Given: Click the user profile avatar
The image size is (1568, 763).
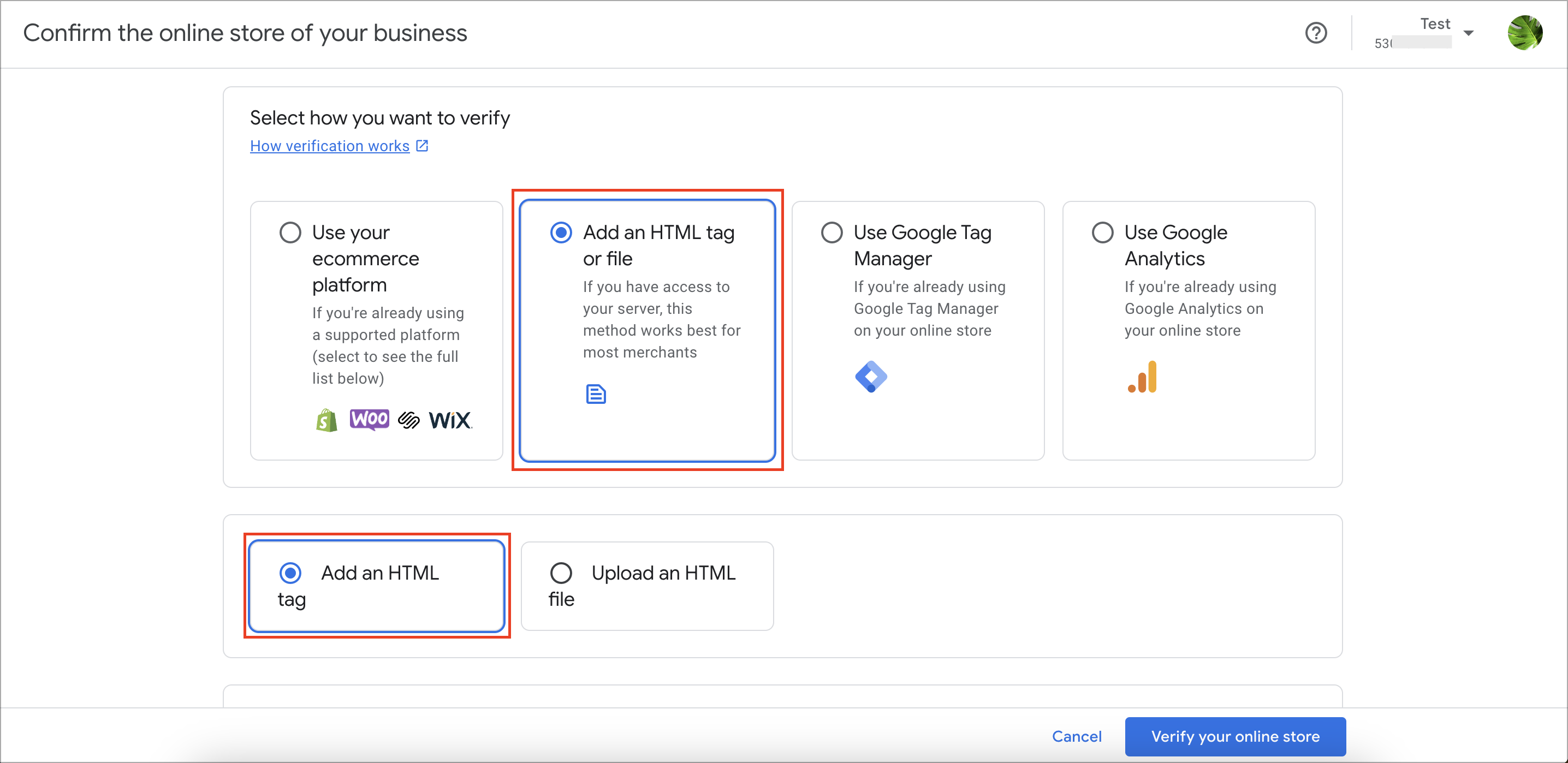Looking at the screenshot, I should [1525, 33].
